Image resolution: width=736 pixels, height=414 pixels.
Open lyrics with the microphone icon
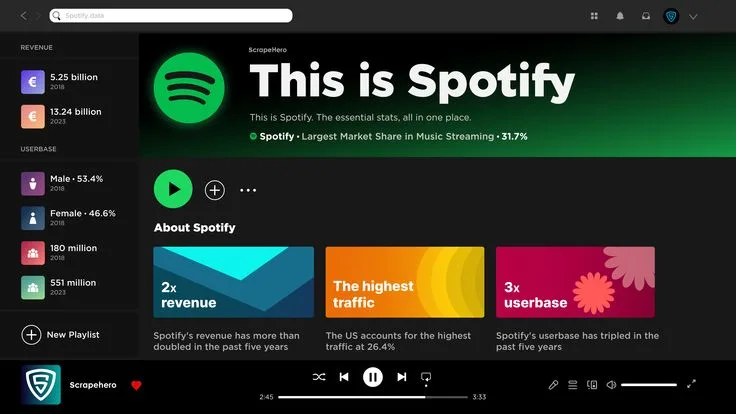(553, 385)
